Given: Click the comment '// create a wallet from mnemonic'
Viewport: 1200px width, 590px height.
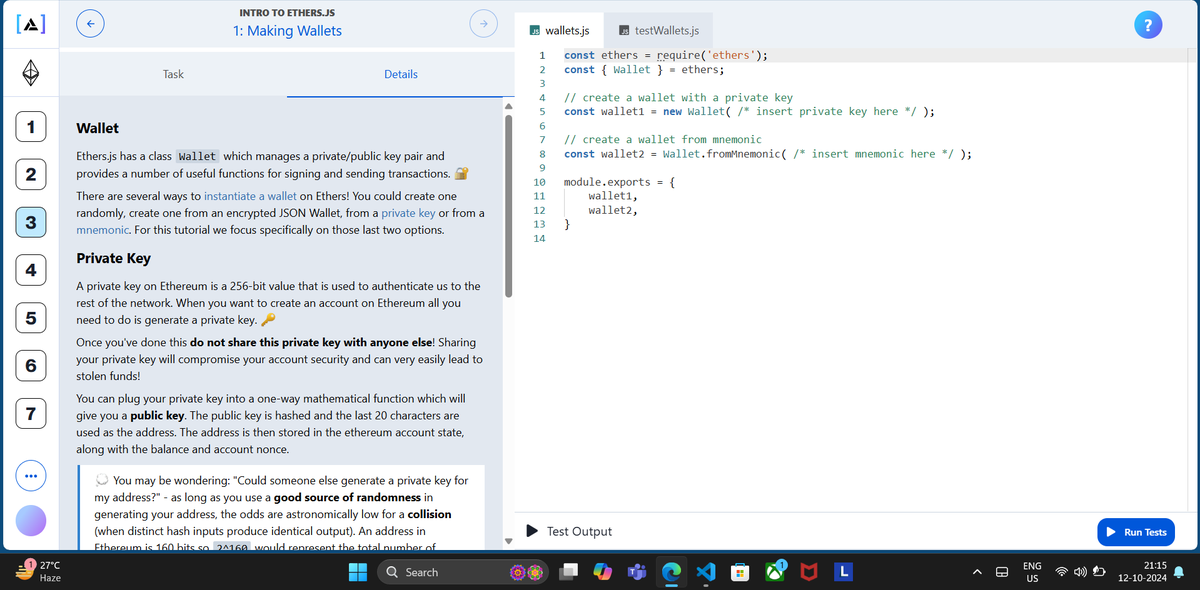Looking at the screenshot, I should click(x=663, y=140).
